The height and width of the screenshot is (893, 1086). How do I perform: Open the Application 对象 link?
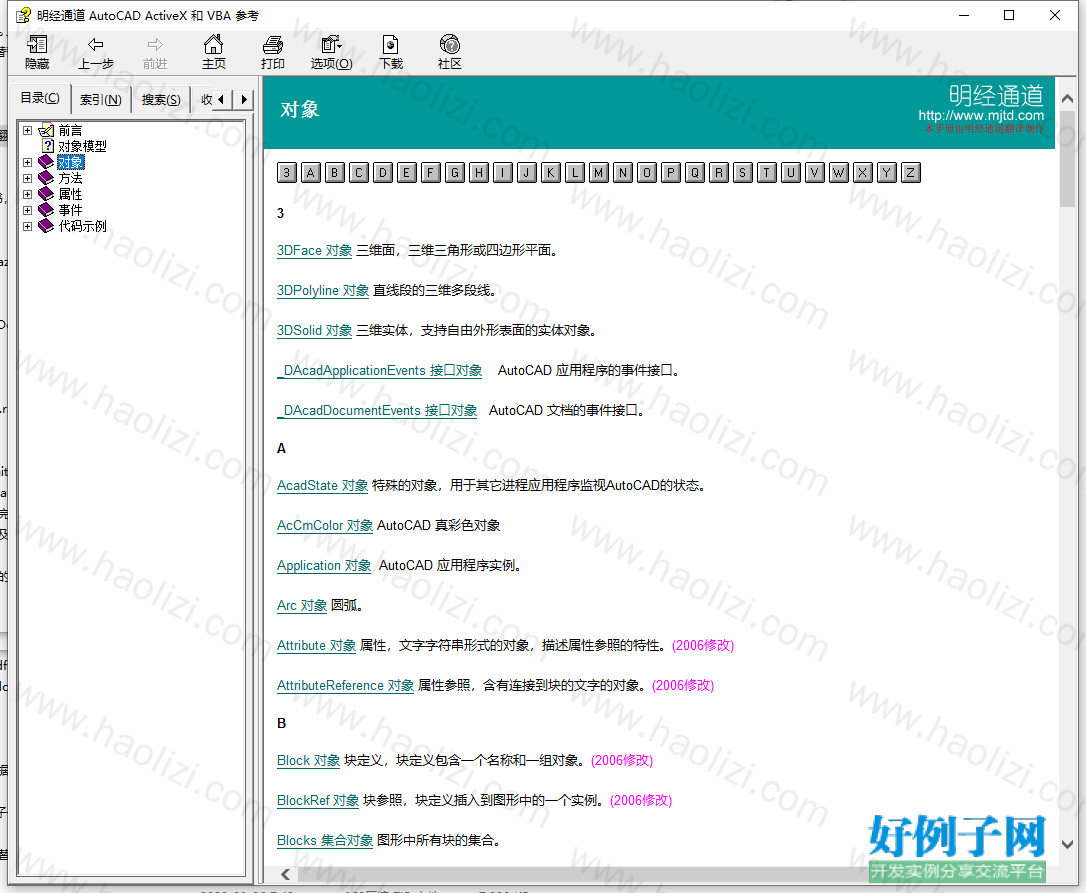pyautogui.click(x=324, y=565)
